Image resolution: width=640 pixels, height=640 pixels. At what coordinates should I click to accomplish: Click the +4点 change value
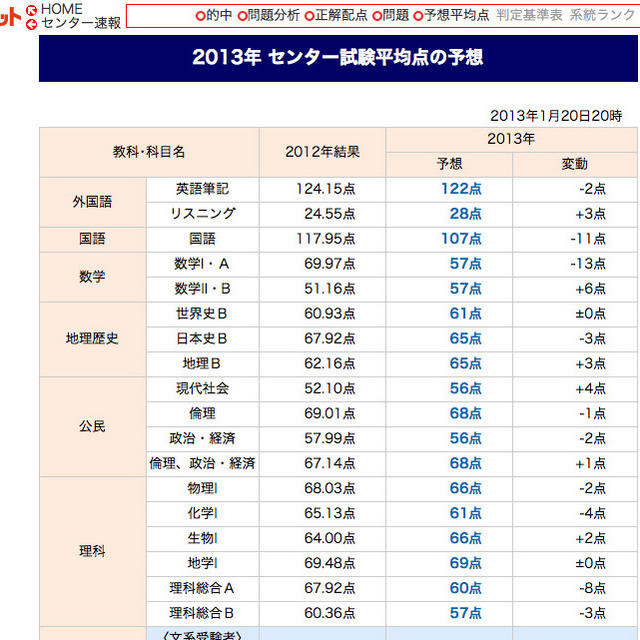tap(591, 389)
